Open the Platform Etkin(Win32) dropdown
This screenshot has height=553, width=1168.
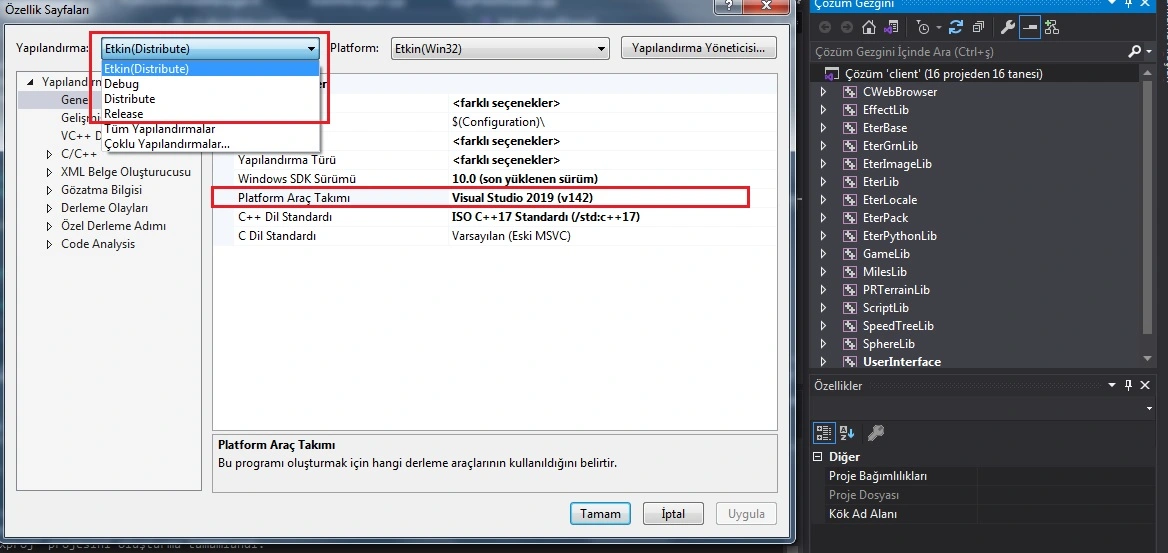498,49
